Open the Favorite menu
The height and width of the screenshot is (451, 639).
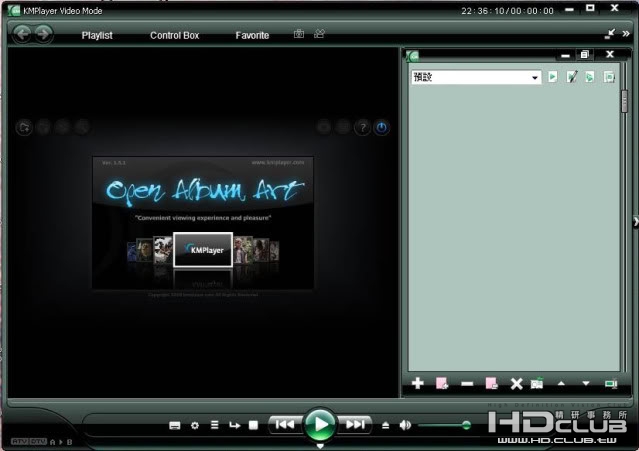[x=252, y=35]
